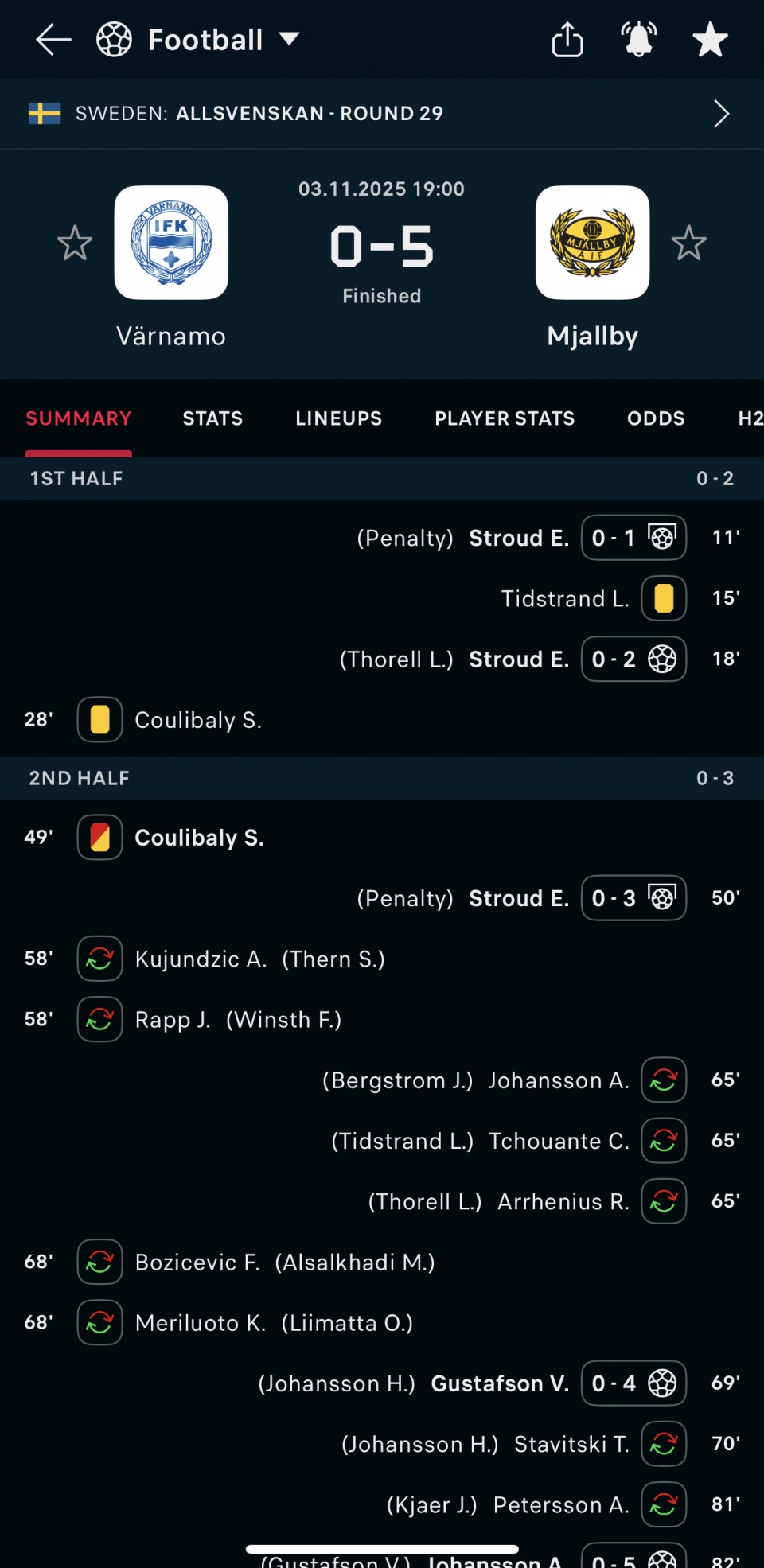The height and width of the screenshot is (1568, 764).
Task: Toggle favorite star for Mjallby
Action: click(688, 243)
